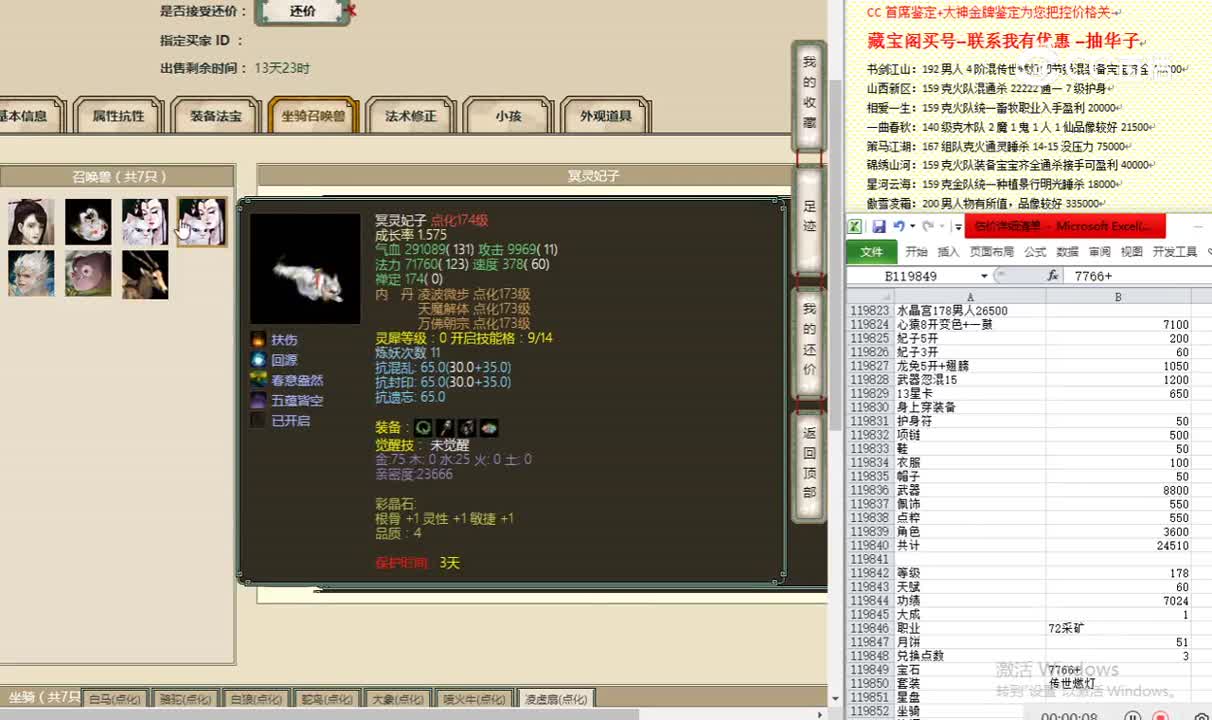
Task: Select Excel column B header
Action: [x=1118, y=297]
